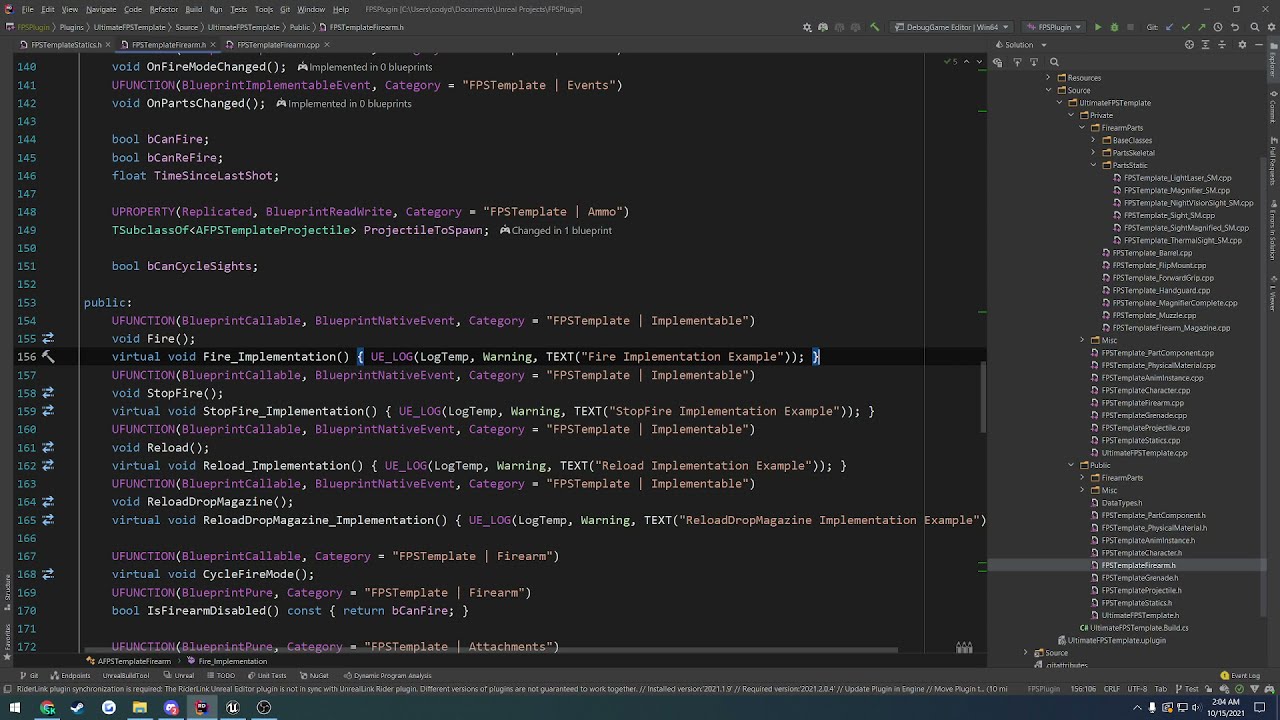Git commit checkmark icon
The height and width of the screenshot is (720, 1280).
pos(1186,27)
